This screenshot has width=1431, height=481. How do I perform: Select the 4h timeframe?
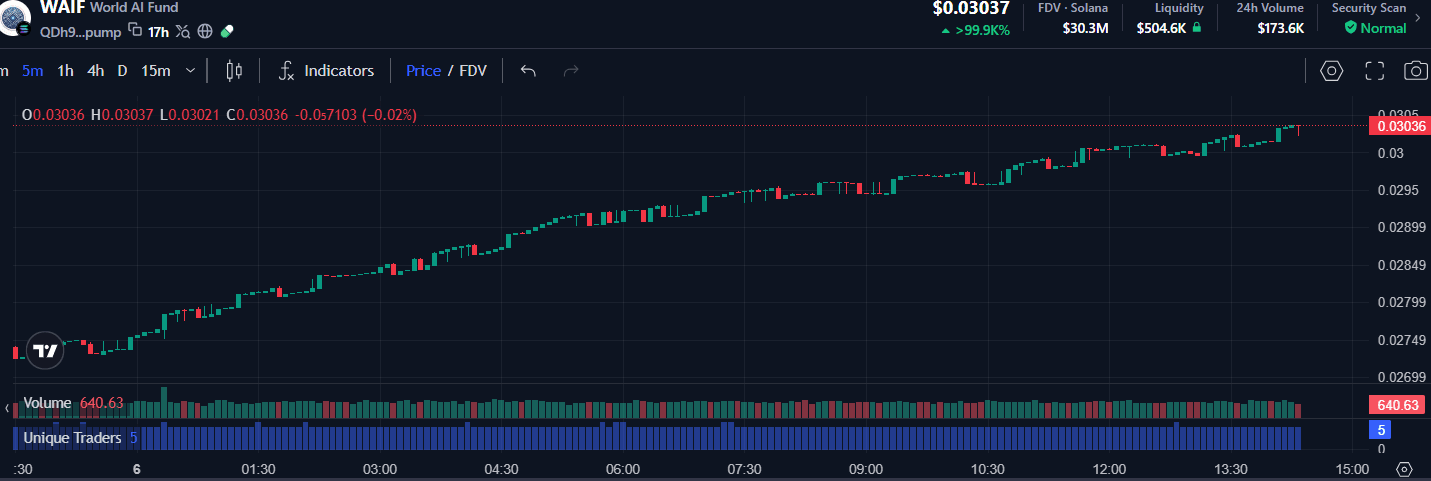96,70
